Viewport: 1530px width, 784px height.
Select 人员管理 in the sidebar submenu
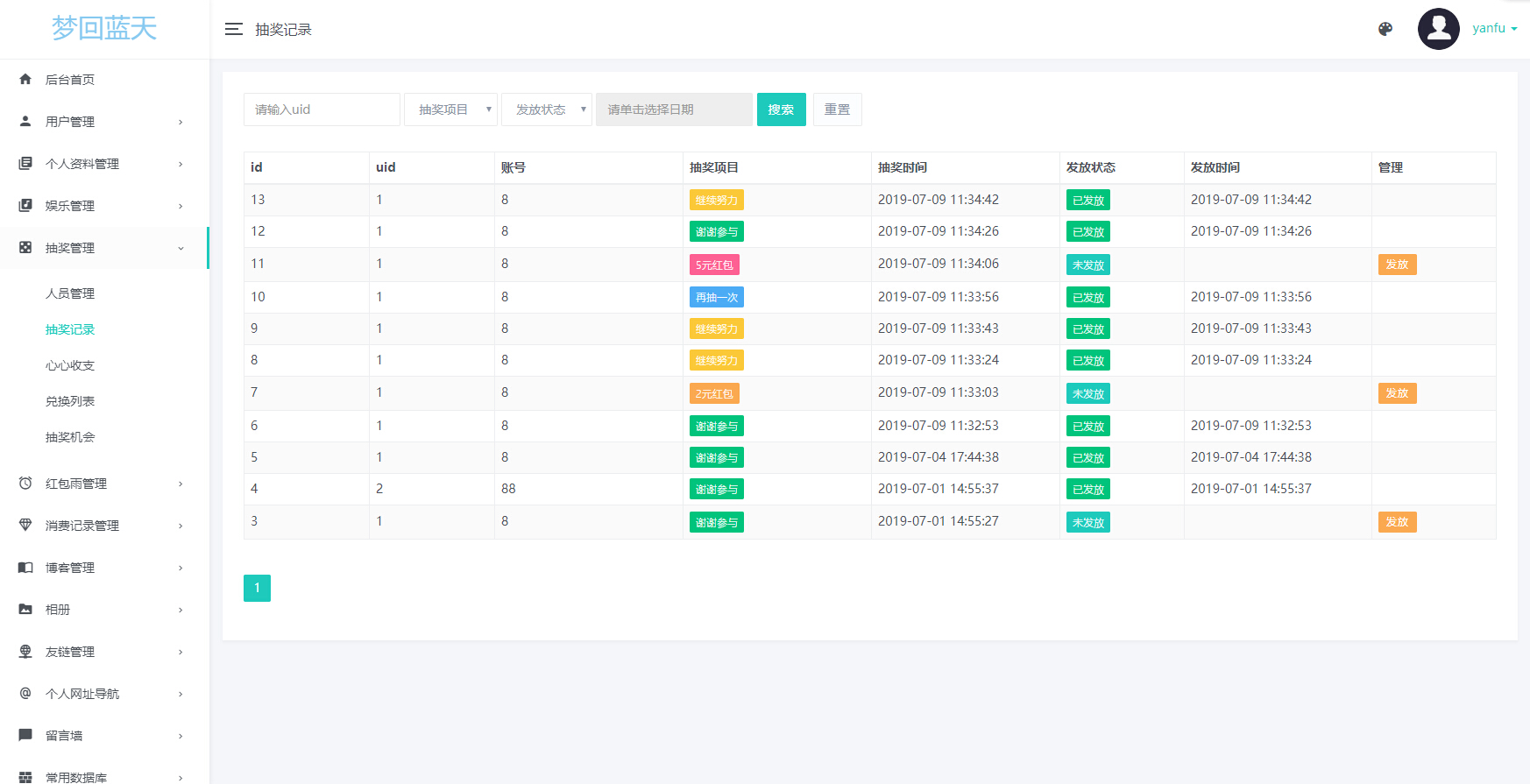point(70,293)
